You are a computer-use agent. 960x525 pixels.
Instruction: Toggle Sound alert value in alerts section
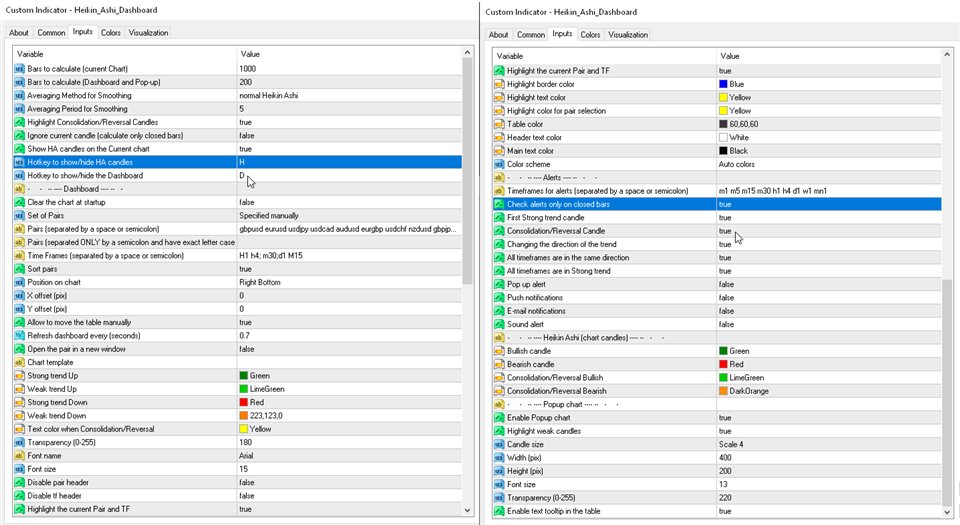click(725, 324)
